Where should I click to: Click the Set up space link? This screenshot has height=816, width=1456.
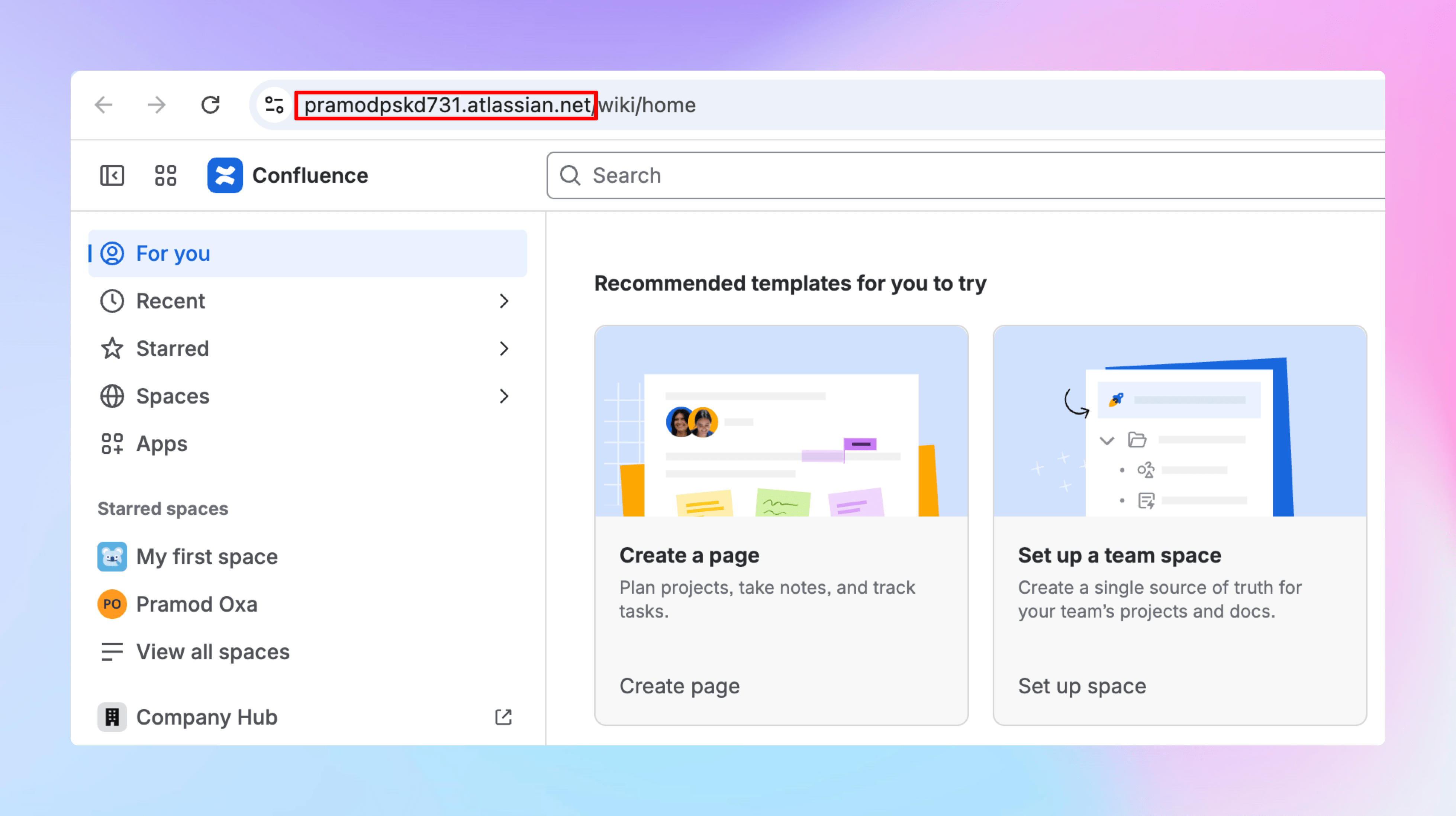tap(1082, 686)
